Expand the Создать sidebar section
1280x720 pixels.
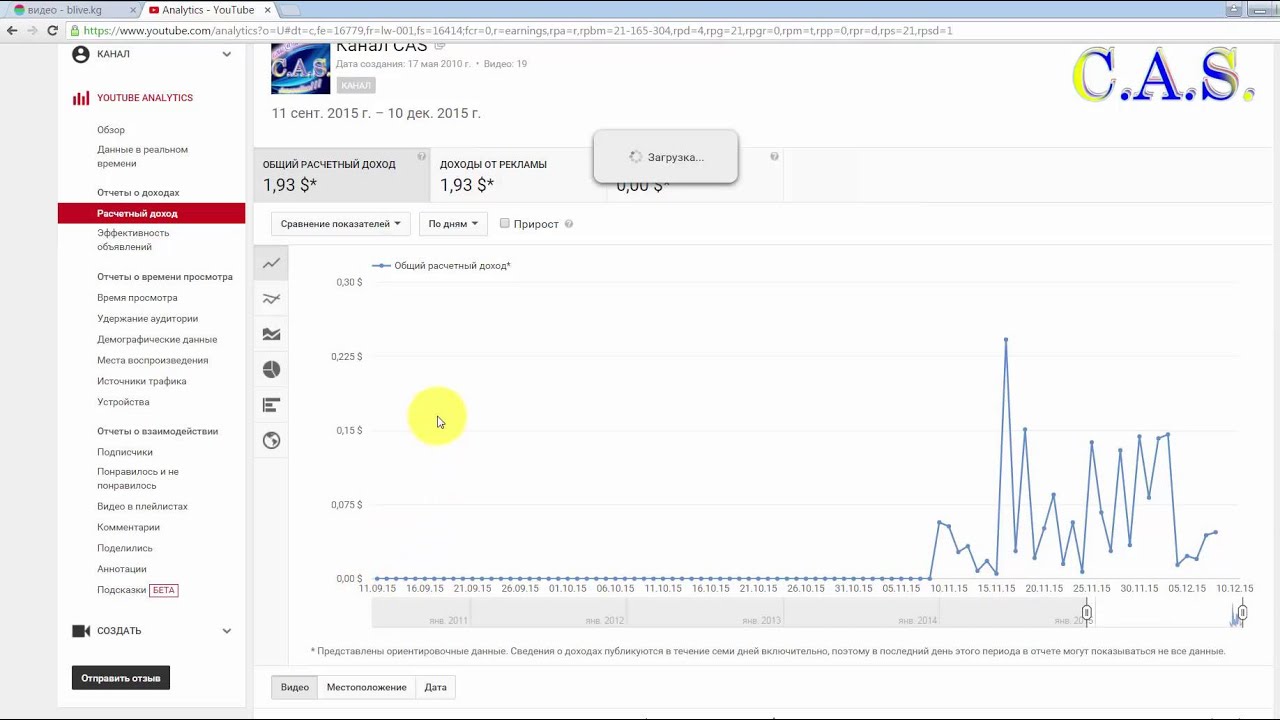[227, 631]
